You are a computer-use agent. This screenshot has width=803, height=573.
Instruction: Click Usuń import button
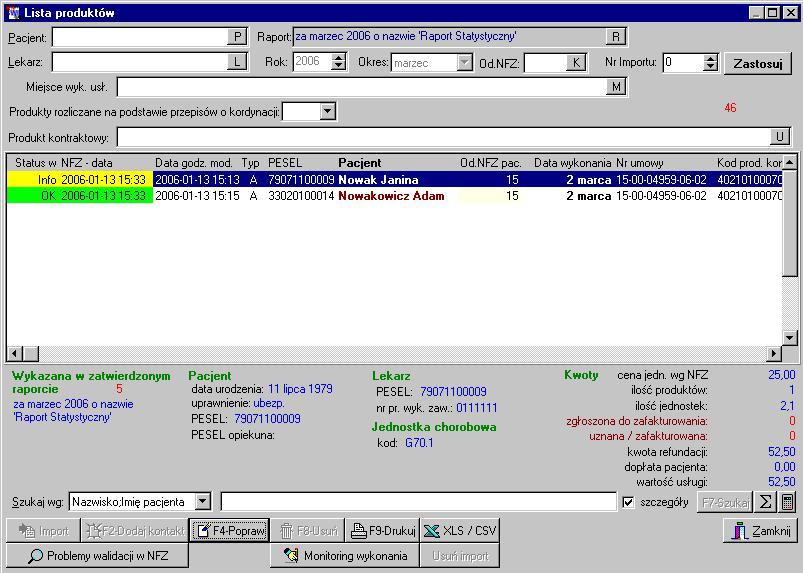[x=459, y=556]
